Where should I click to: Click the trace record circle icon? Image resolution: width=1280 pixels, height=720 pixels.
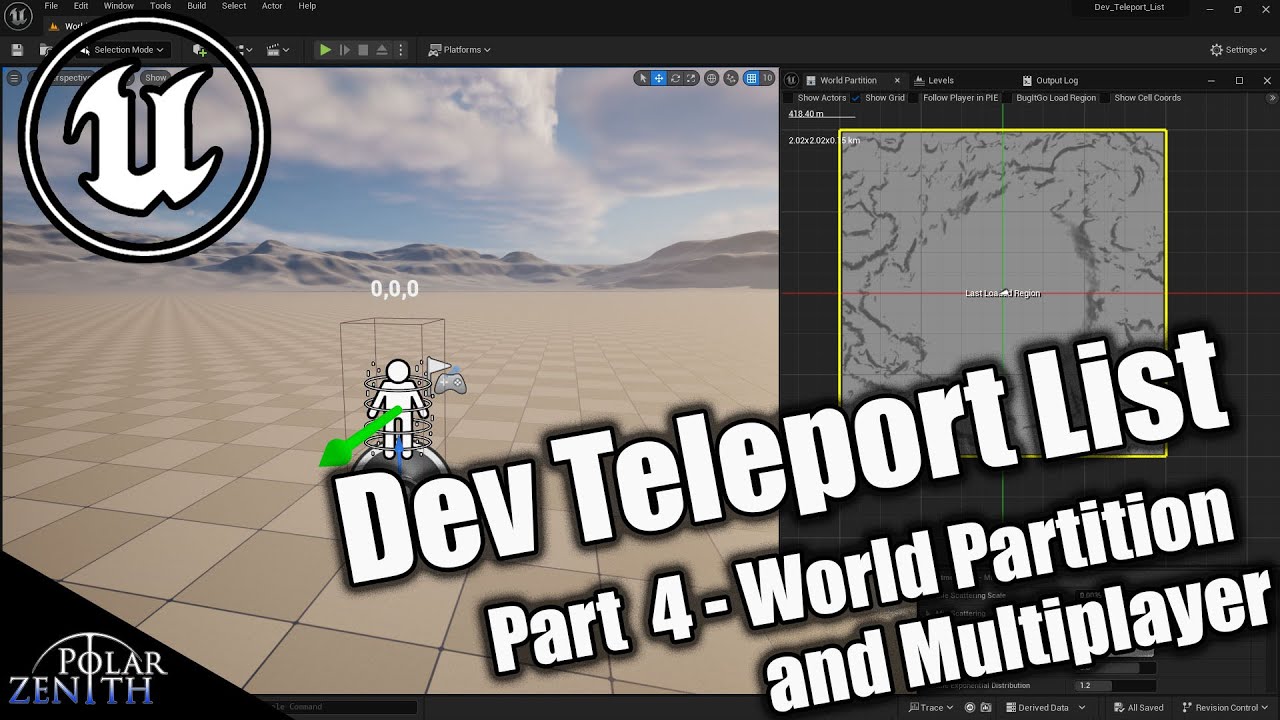tap(970, 707)
